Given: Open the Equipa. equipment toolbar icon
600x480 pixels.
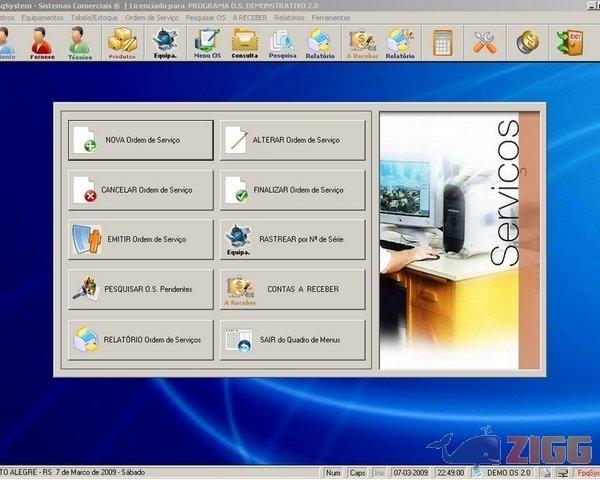Looking at the screenshot, I should (165, 43).
